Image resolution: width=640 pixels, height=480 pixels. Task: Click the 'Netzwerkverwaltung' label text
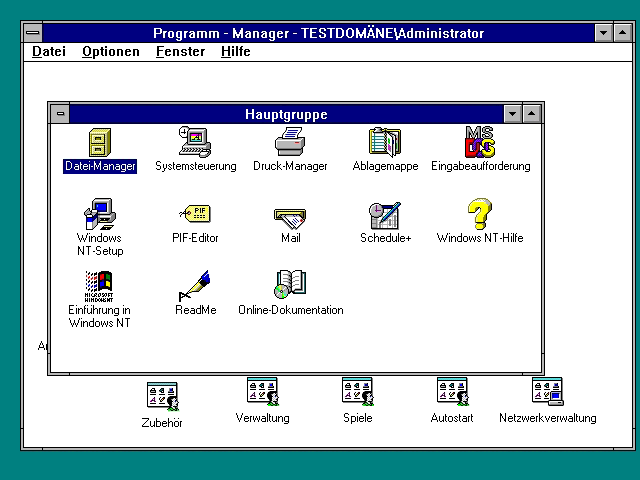coord(548,418)
